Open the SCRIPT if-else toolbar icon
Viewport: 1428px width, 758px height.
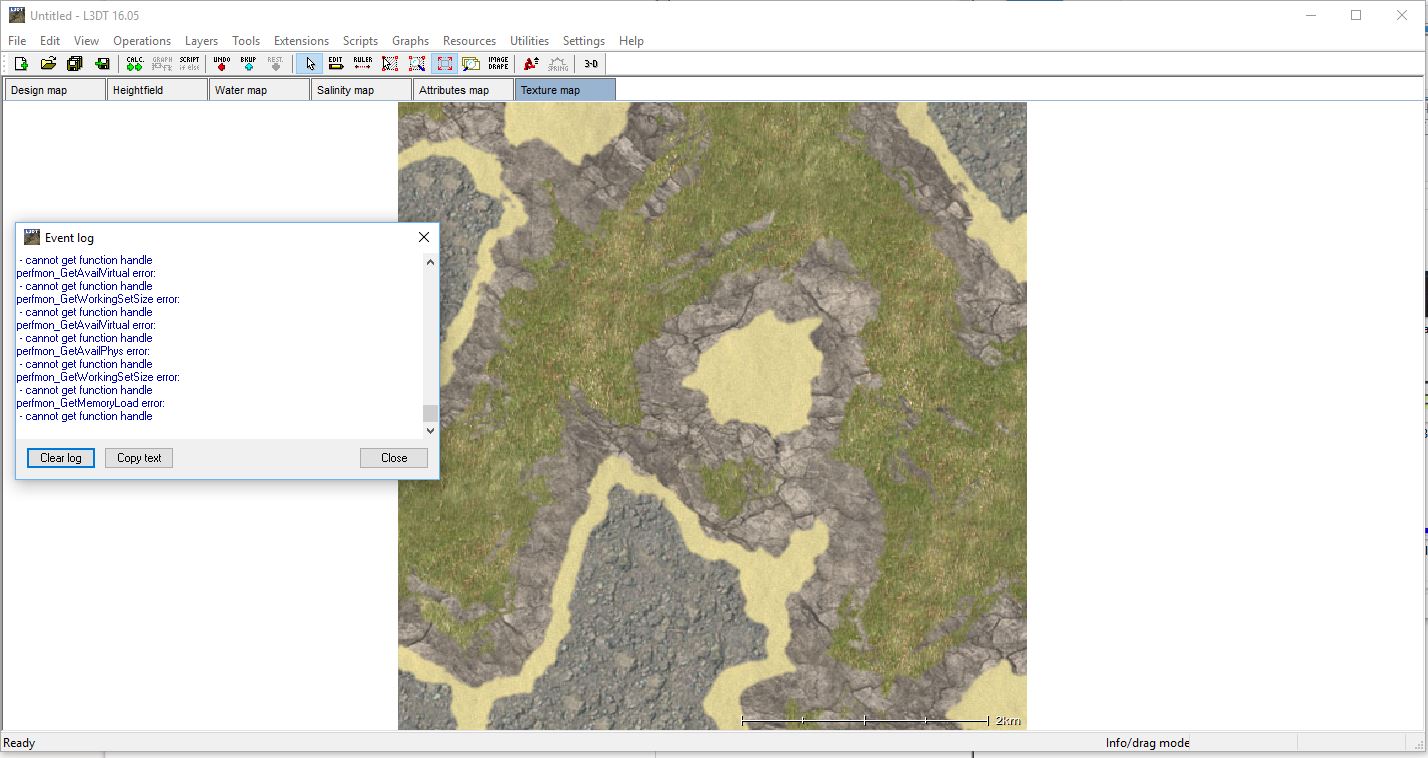tap(189, 63)
